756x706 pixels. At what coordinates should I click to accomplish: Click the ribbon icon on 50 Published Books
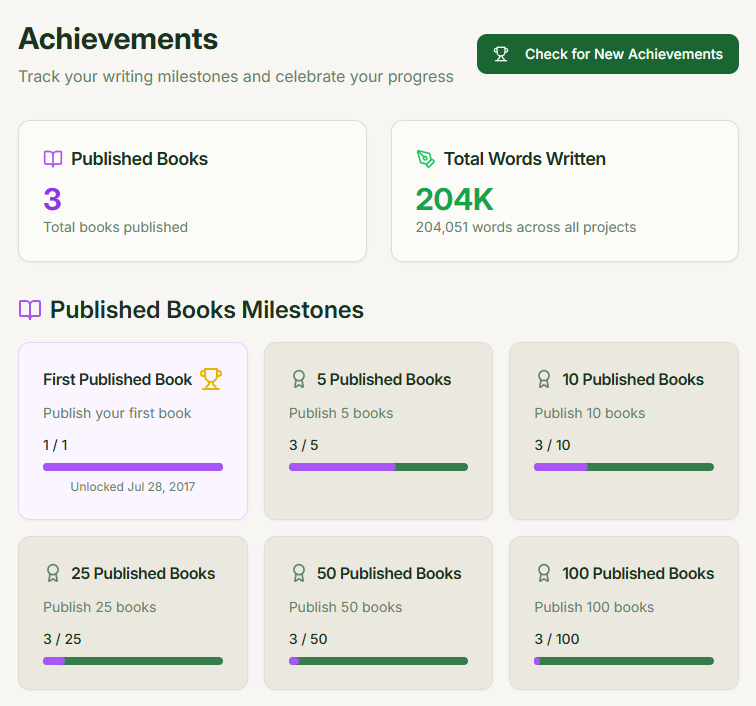pos(299,573)
